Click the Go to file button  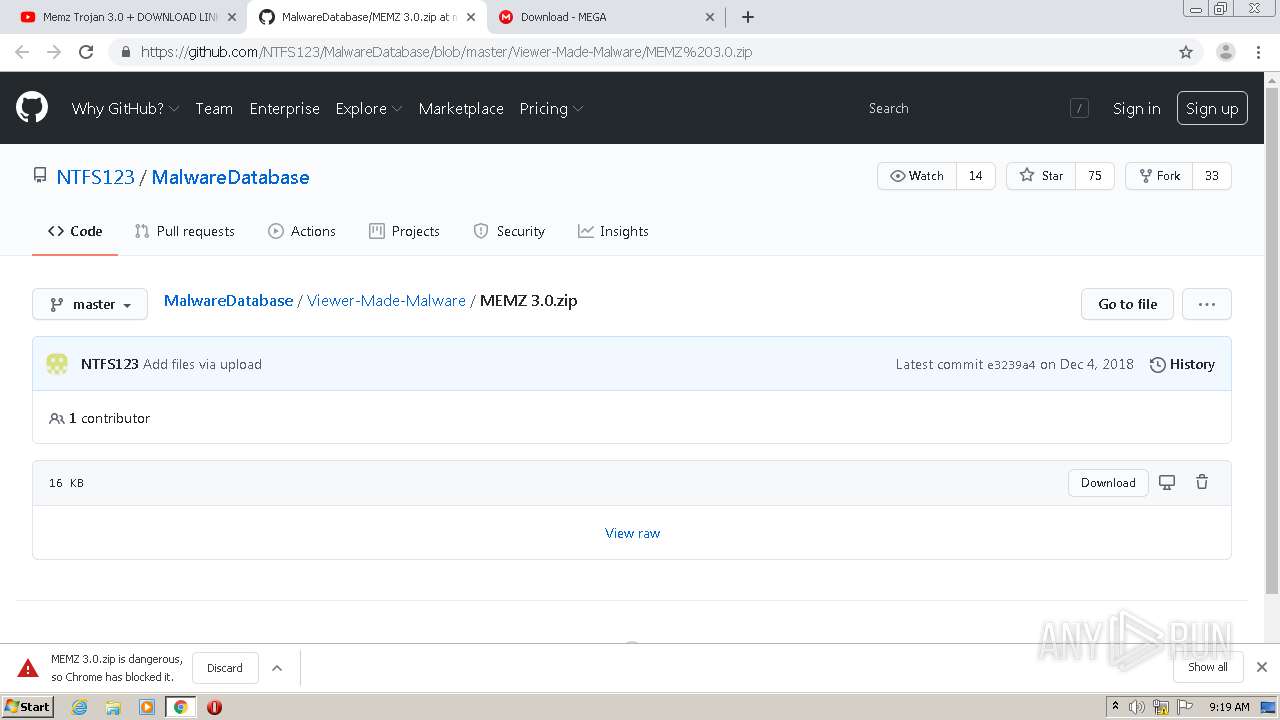[1127, 304]
